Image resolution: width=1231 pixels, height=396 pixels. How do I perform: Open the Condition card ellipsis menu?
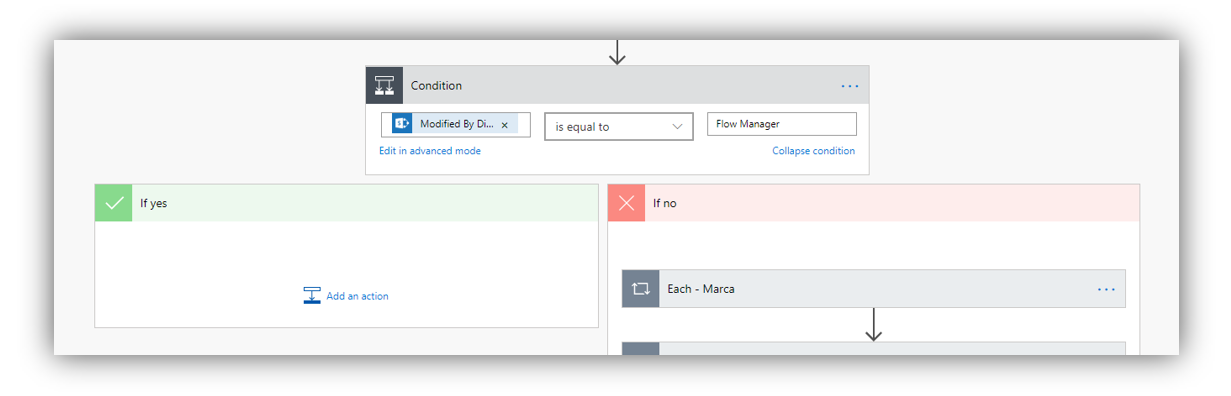849,87
